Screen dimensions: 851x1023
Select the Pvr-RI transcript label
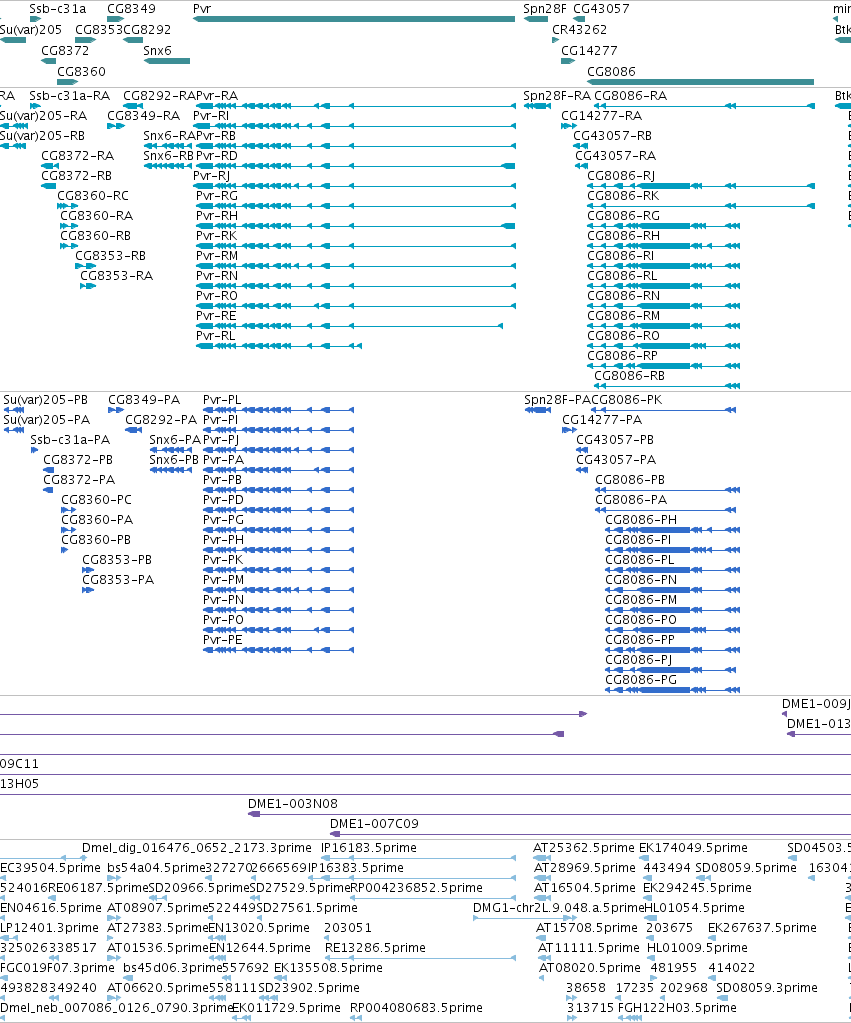(211, 116)
